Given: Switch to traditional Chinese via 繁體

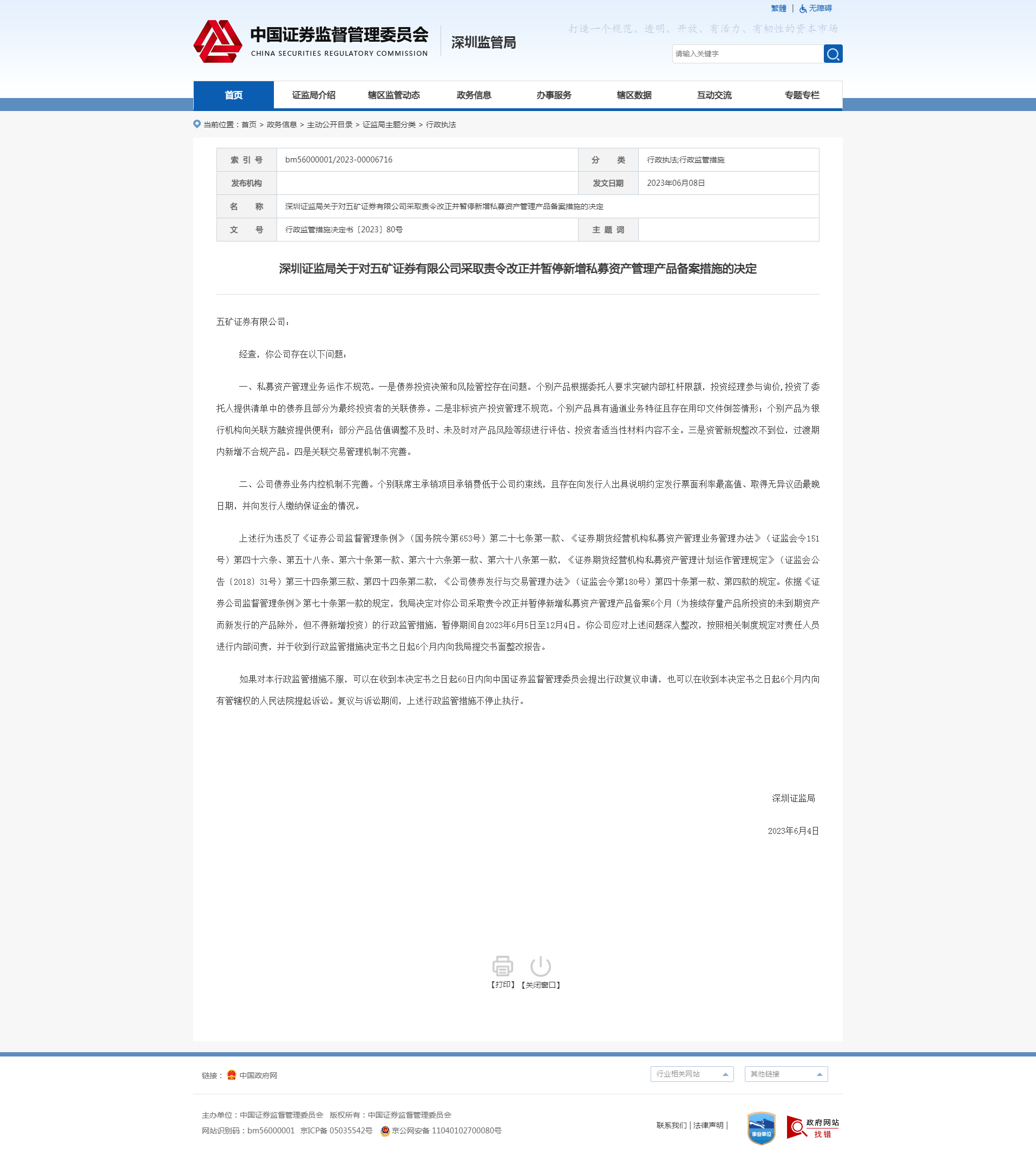Looking at the screenshot, I should pyautogui.click(x=778, y=9).
